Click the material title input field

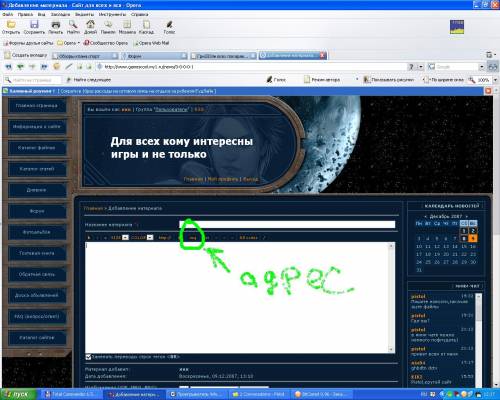click(x=287, y=224)
